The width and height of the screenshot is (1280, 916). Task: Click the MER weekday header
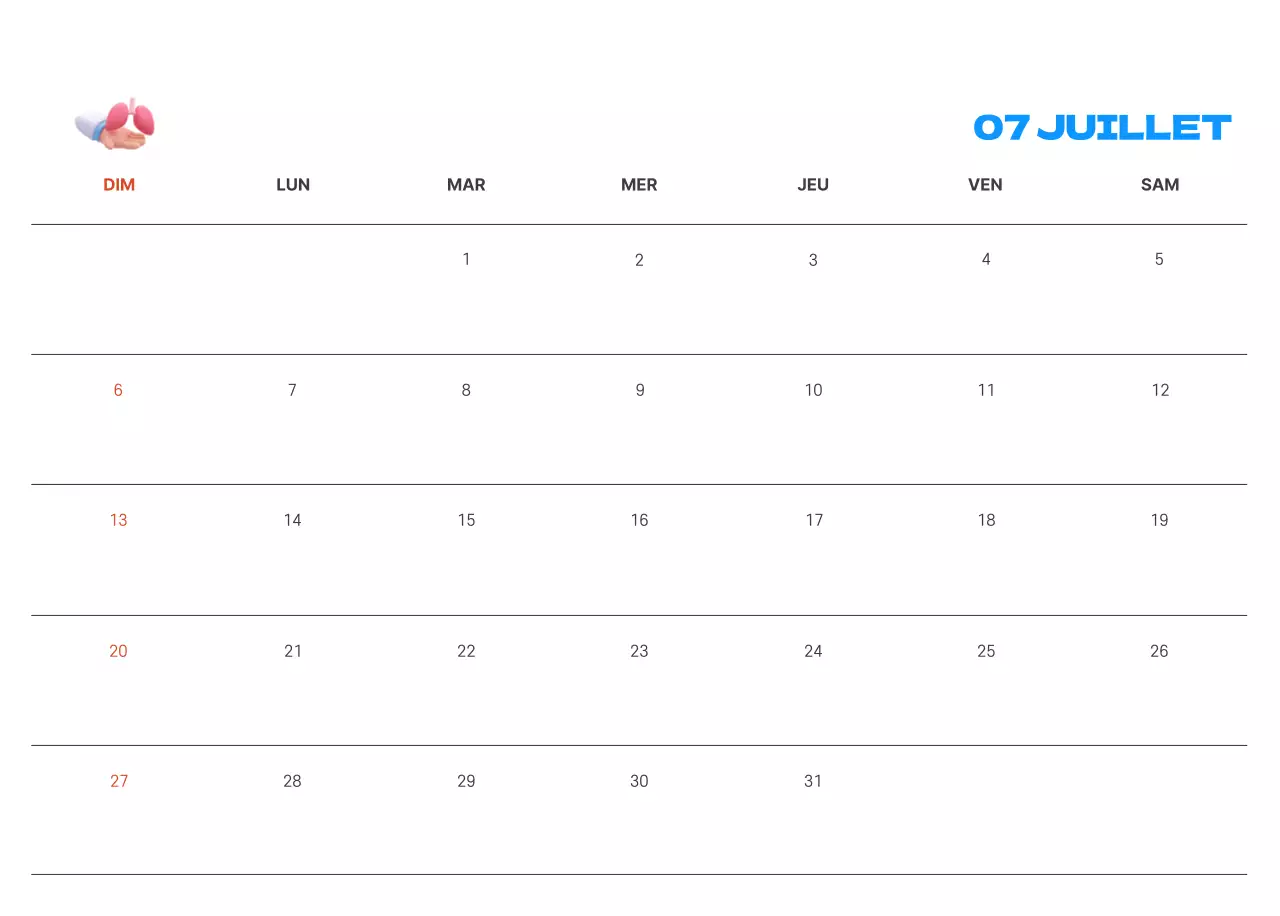point(639,185)
